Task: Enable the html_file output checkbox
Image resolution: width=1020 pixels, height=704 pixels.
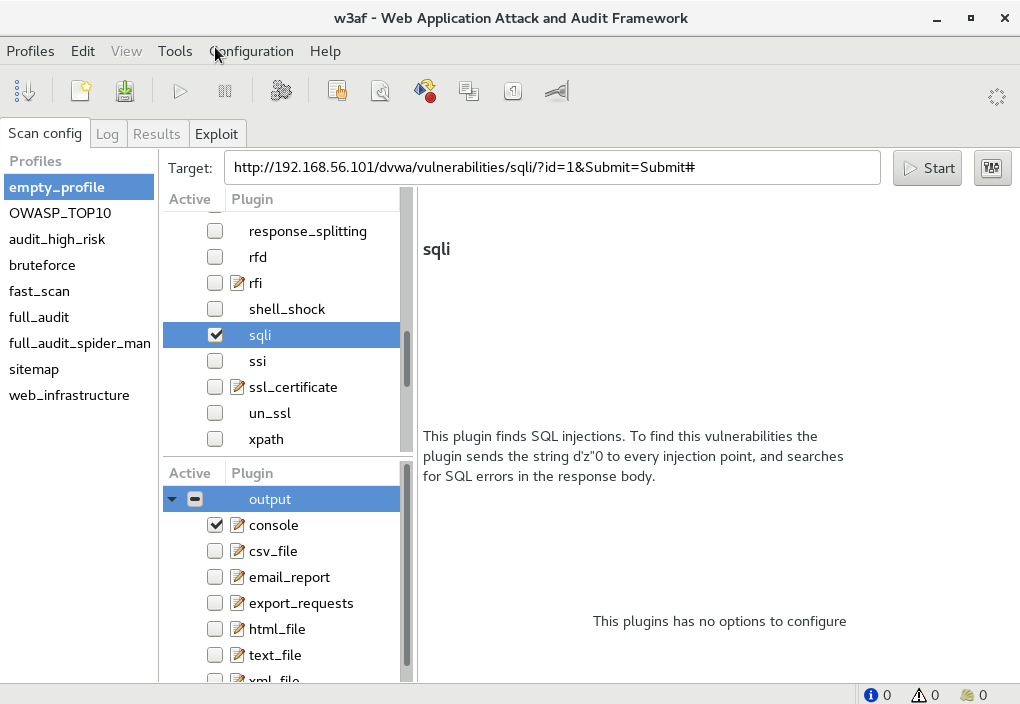Action: [215, 629]
